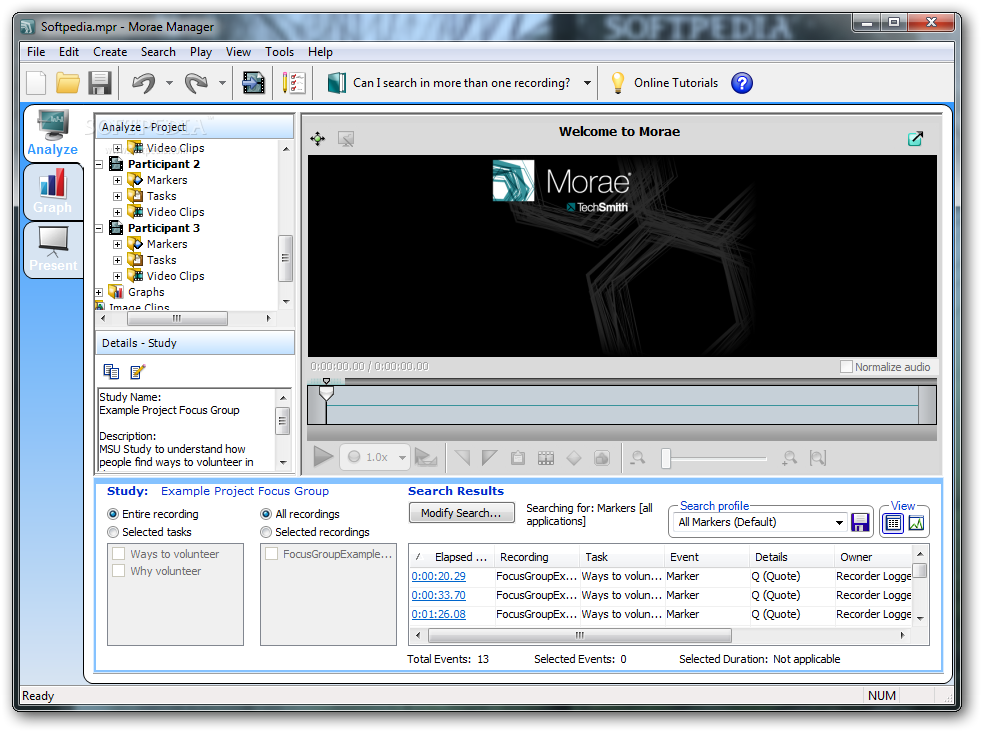Open the Undo history dropdown arrow
The image size is (982, 732).
click(169, 83)
